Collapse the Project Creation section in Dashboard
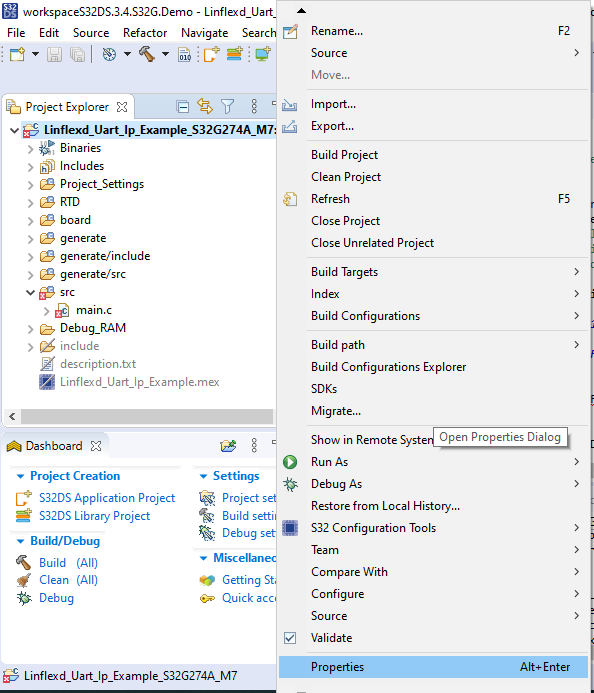 coord(20,476)
